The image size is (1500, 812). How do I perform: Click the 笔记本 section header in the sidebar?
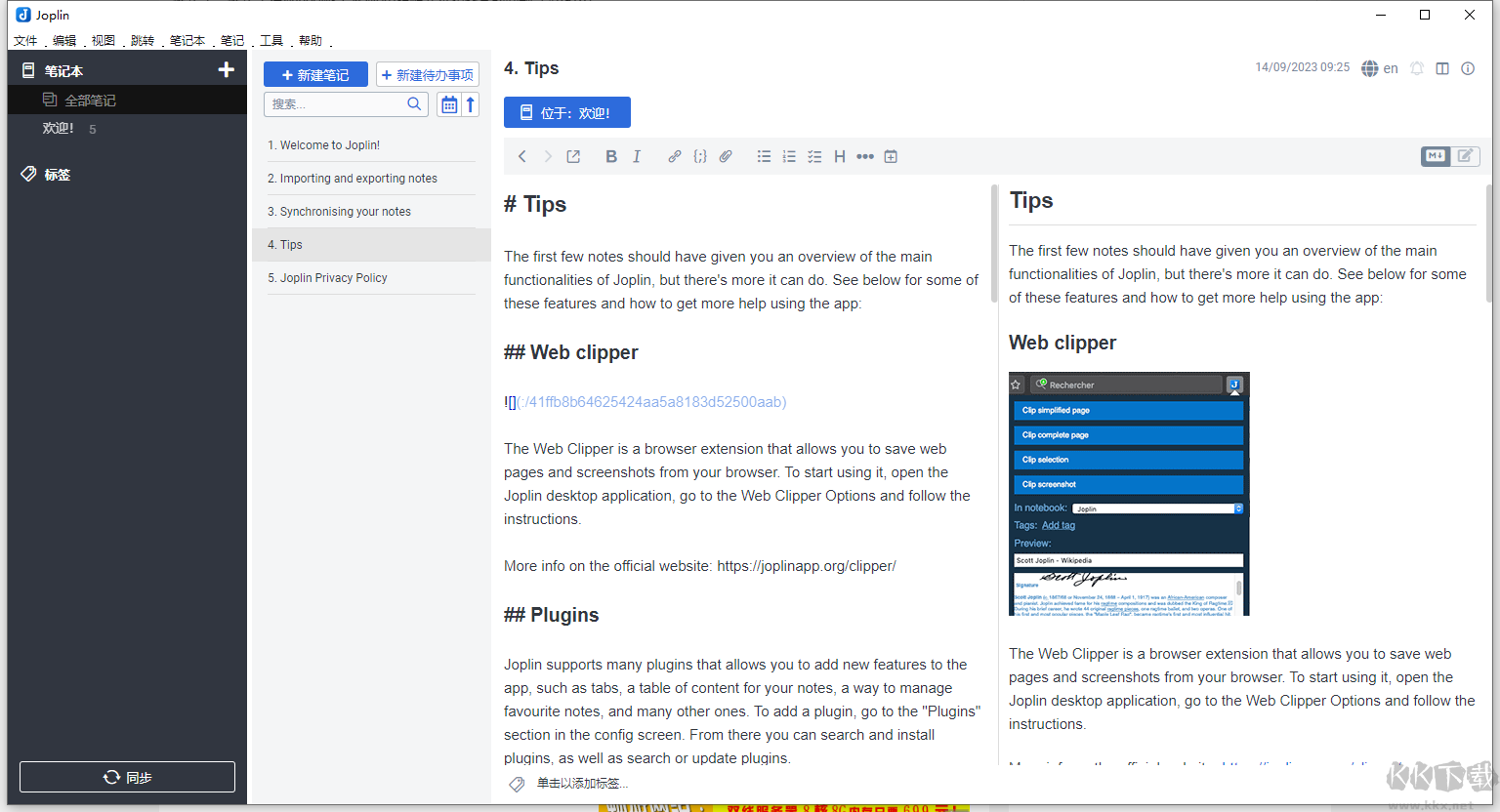pos(63,70)
